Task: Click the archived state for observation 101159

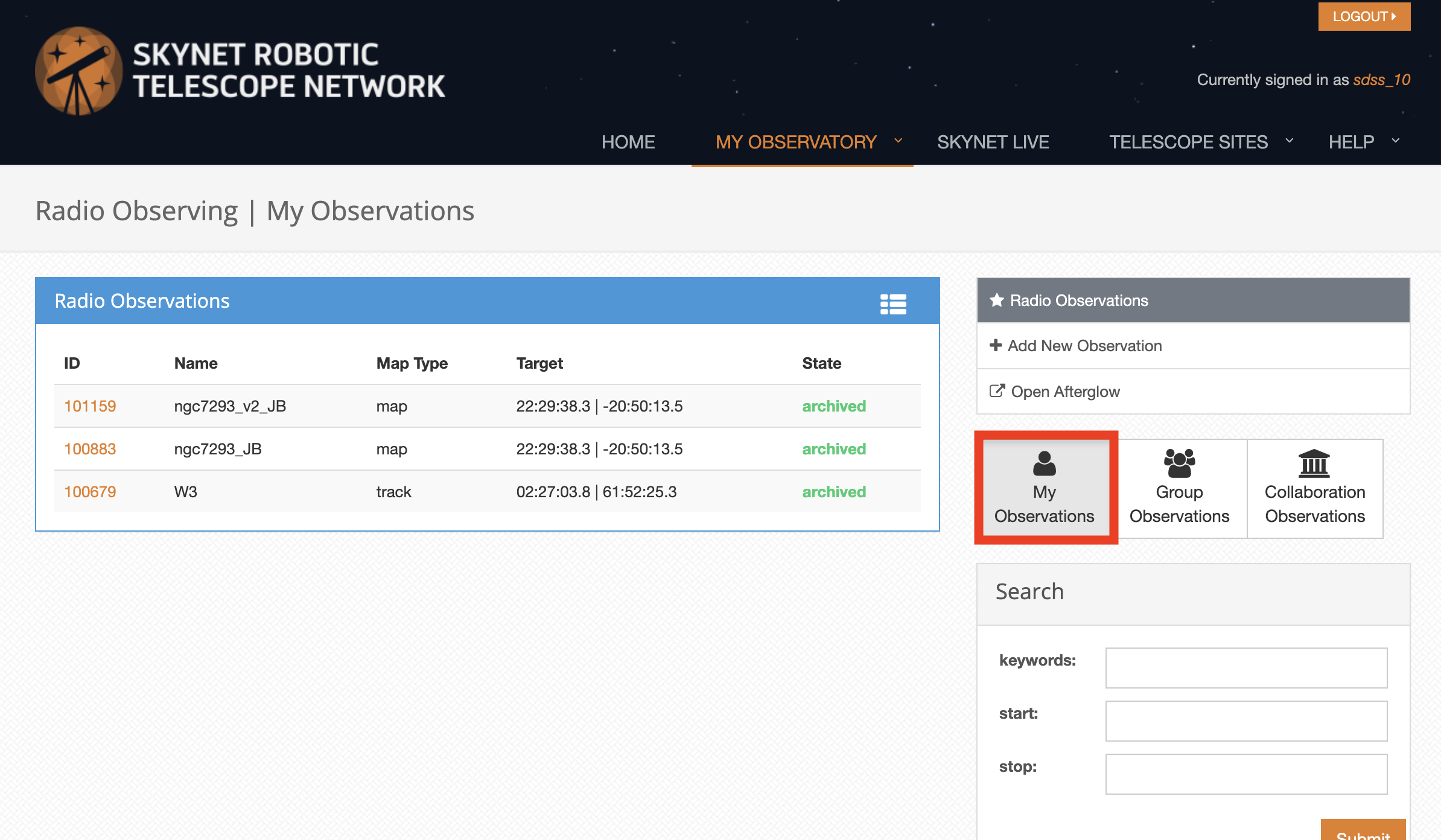Action: [834, 406]
